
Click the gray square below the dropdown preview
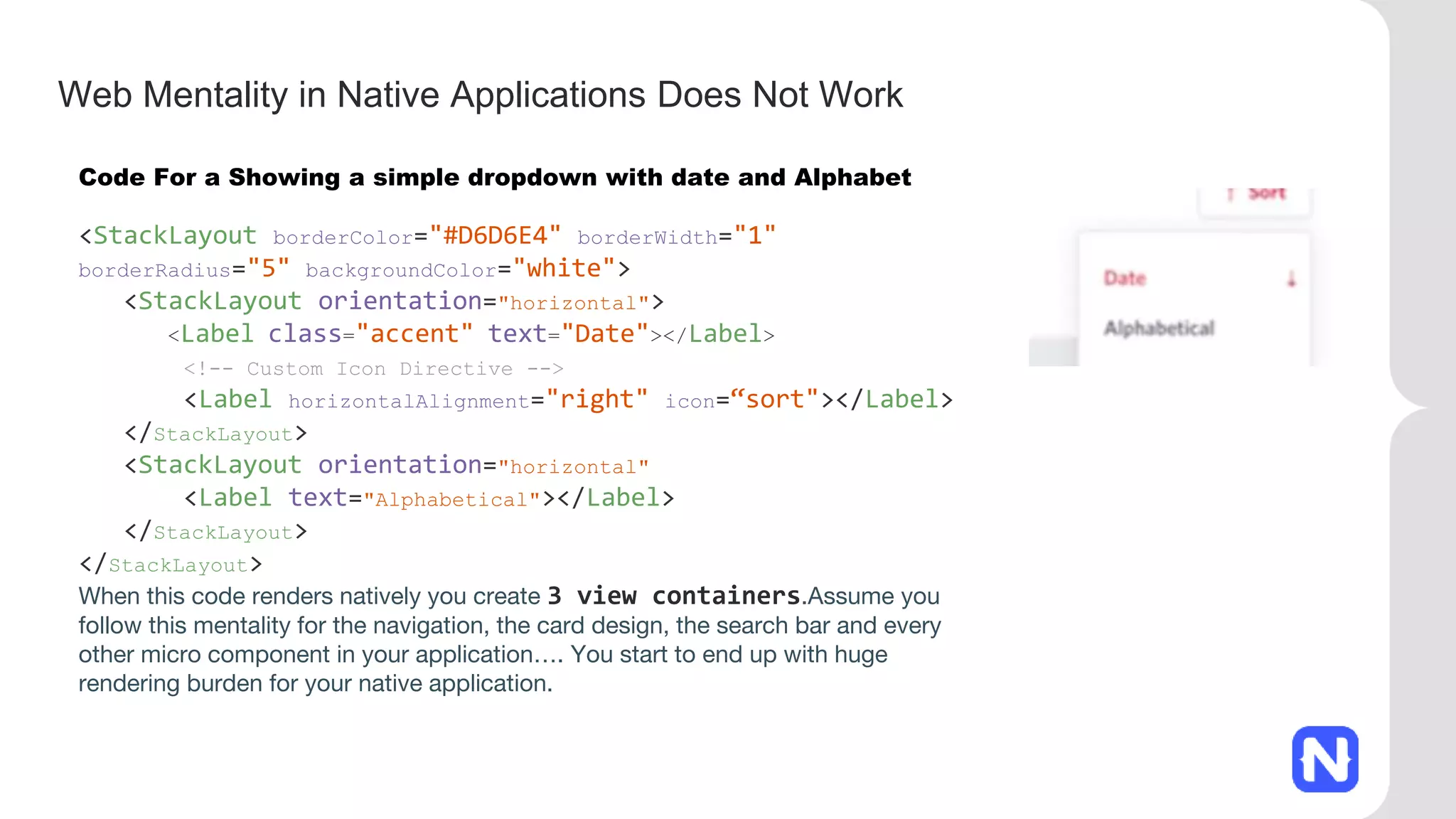pyautogui.click(x=1053, y=352)
